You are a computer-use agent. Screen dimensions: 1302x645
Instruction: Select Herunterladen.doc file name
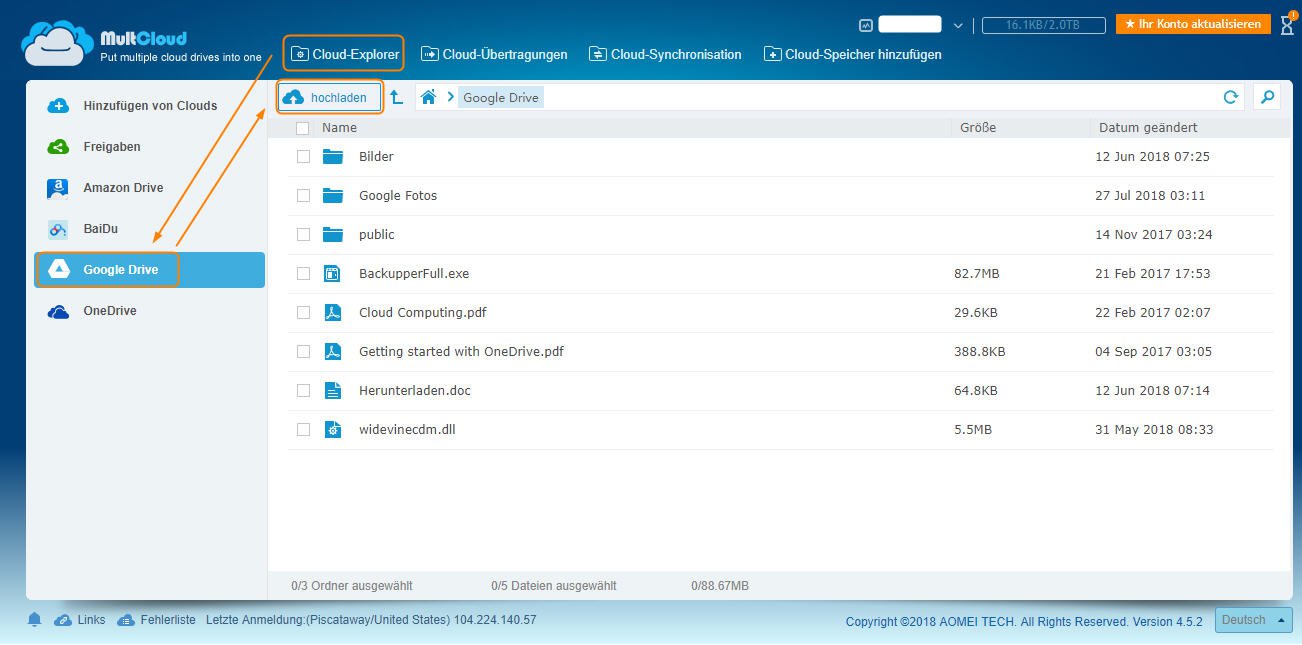point(415,390)
